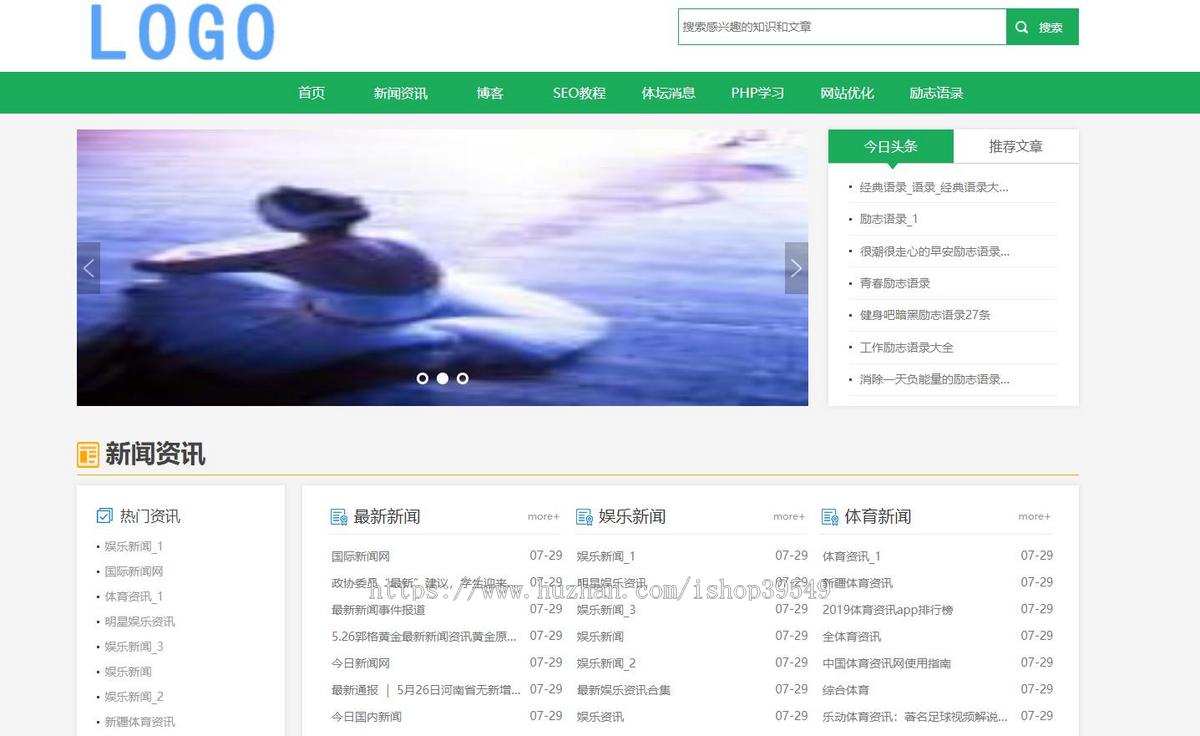Open the 励志语录_1 headline
The height and width of the screenshot is (736, 1200).
point(889,219)
